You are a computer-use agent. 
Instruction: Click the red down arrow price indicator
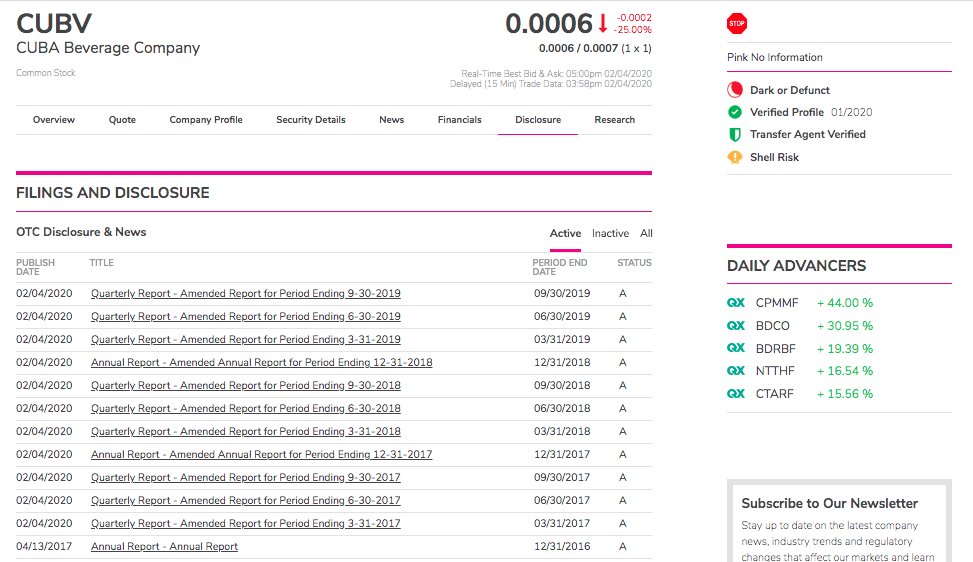tap(603, 24)
